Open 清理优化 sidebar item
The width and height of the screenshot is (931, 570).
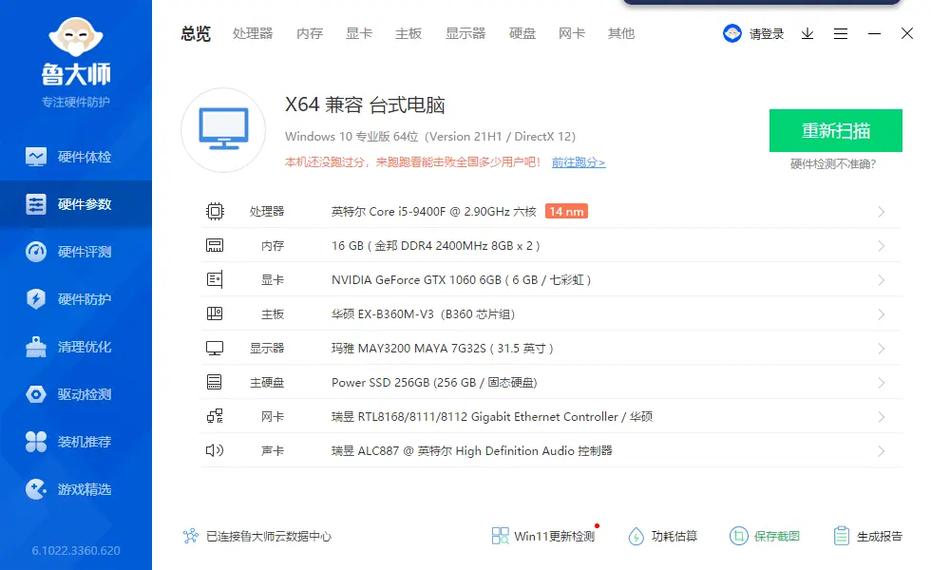75,347
